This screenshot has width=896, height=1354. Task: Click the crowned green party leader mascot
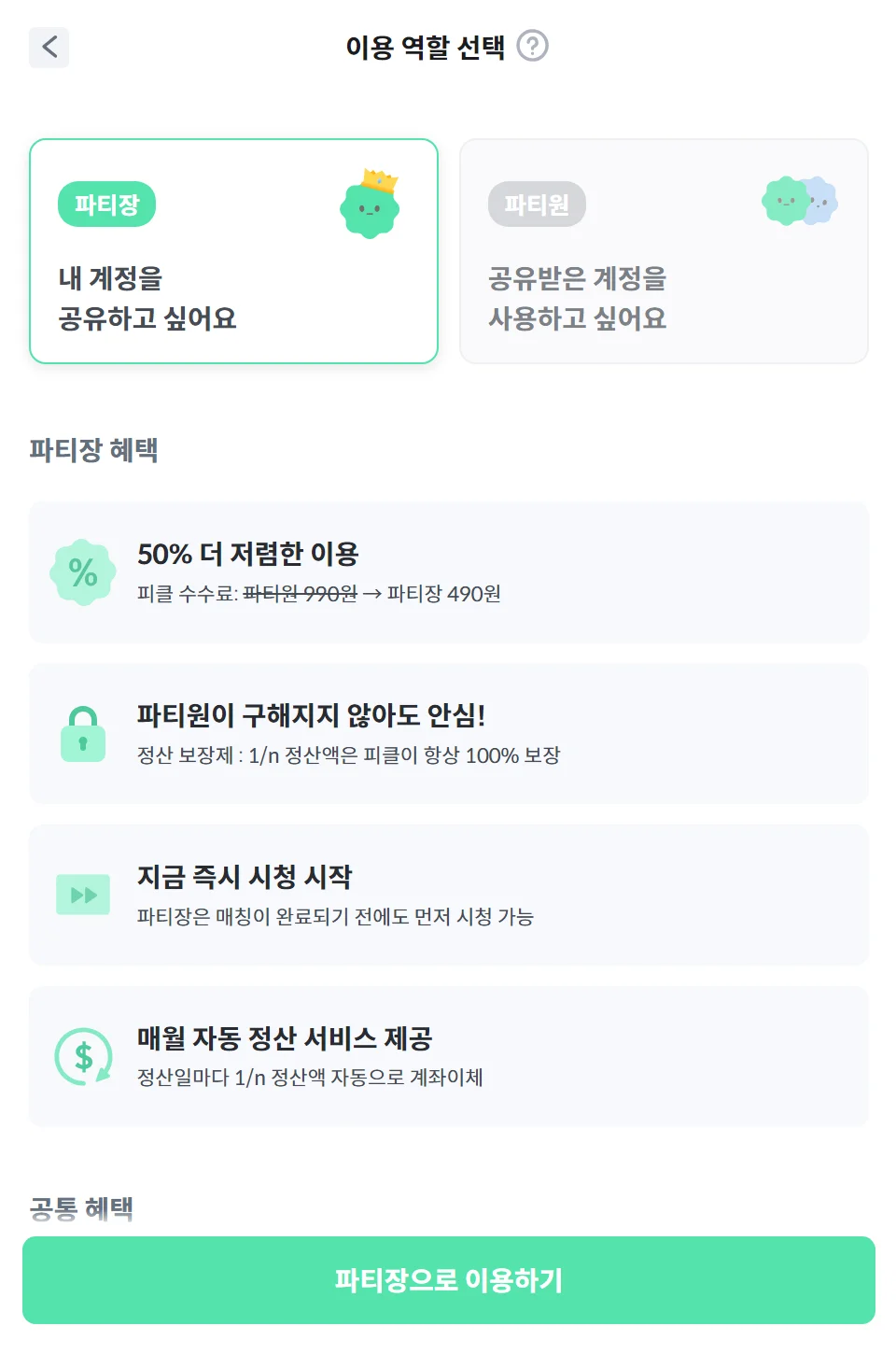click(371, 205)
